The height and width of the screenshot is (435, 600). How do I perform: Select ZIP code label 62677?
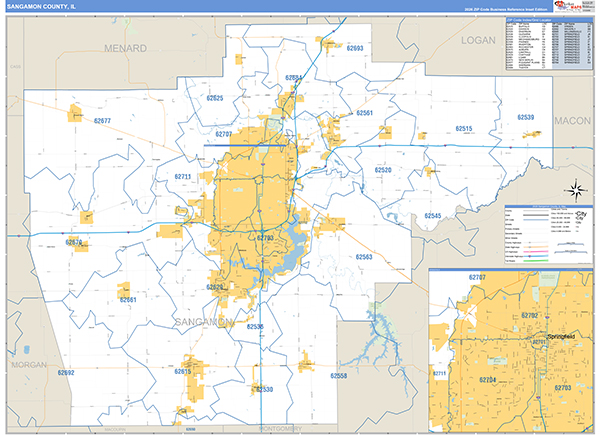coord(102,121)
